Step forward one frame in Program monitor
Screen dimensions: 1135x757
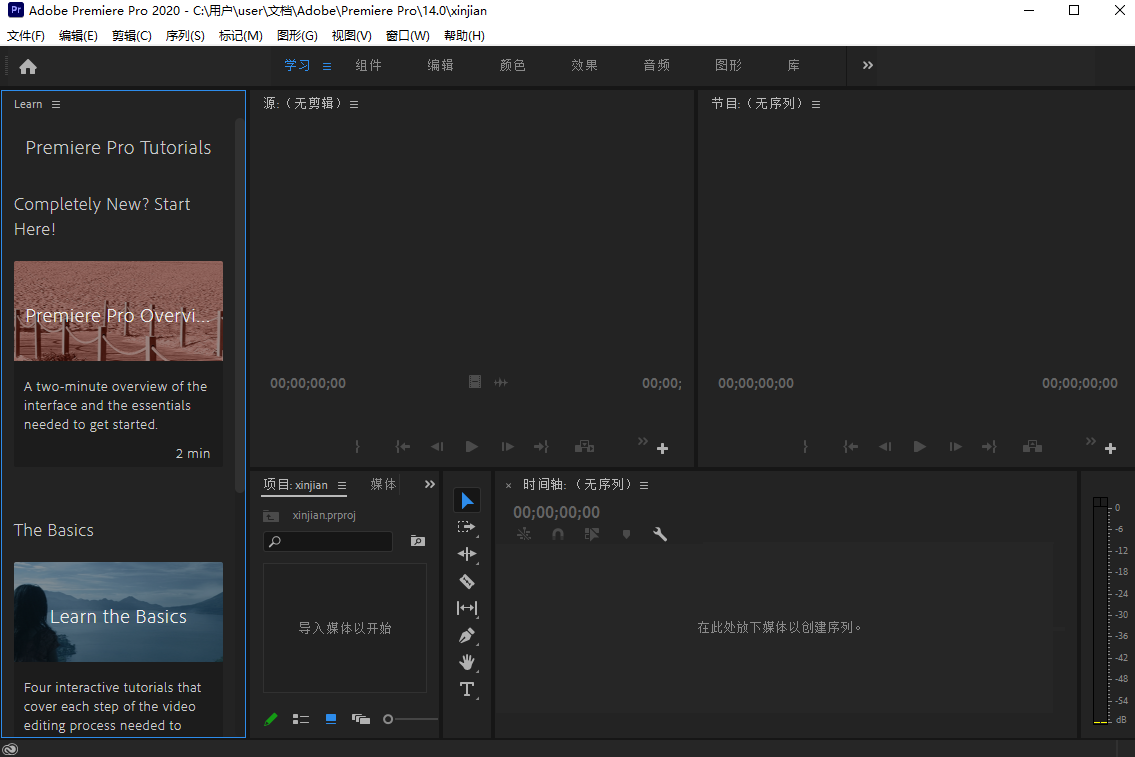955,447
